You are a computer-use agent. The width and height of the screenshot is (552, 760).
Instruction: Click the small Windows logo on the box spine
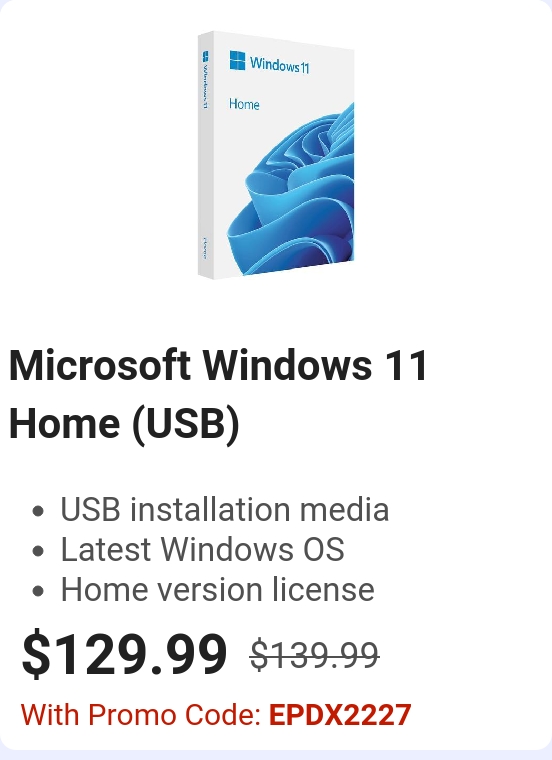coord(205,57)
